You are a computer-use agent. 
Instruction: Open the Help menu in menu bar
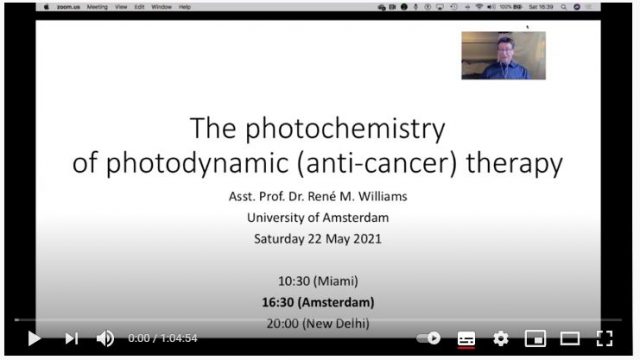[185, 7]
